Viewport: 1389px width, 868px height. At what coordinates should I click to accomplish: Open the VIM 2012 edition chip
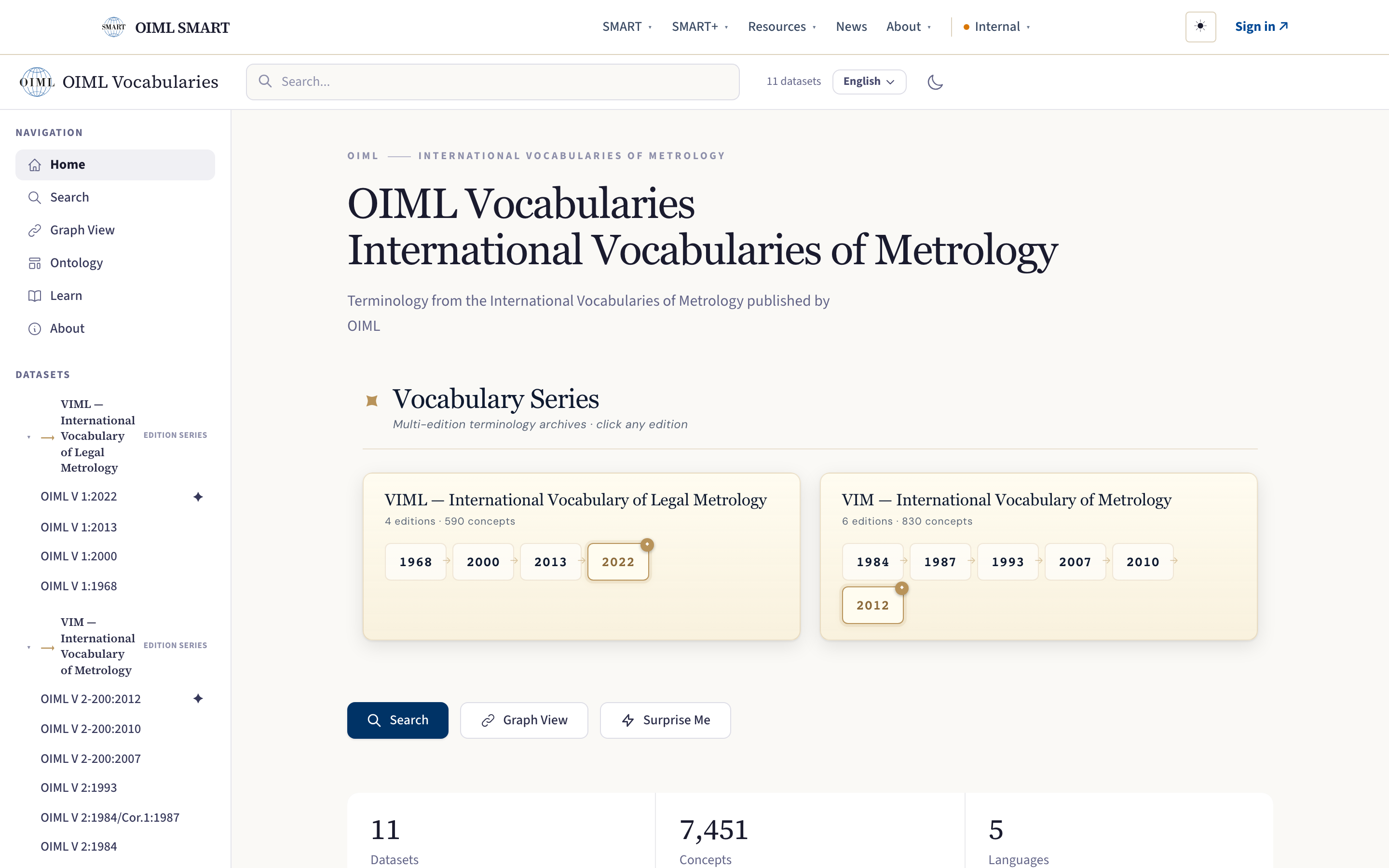click(872, 605)
